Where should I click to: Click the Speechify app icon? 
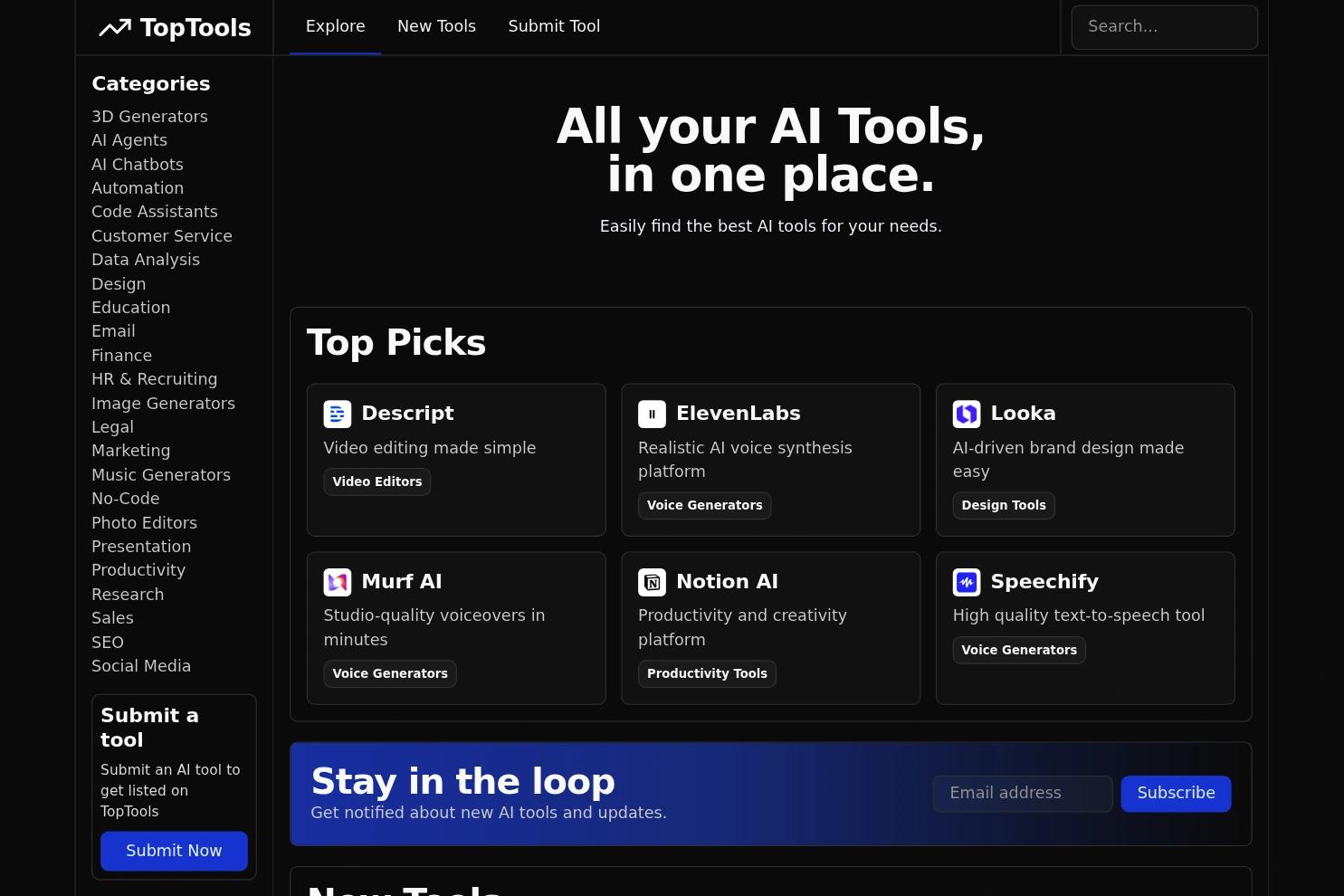tap(967, 582)
